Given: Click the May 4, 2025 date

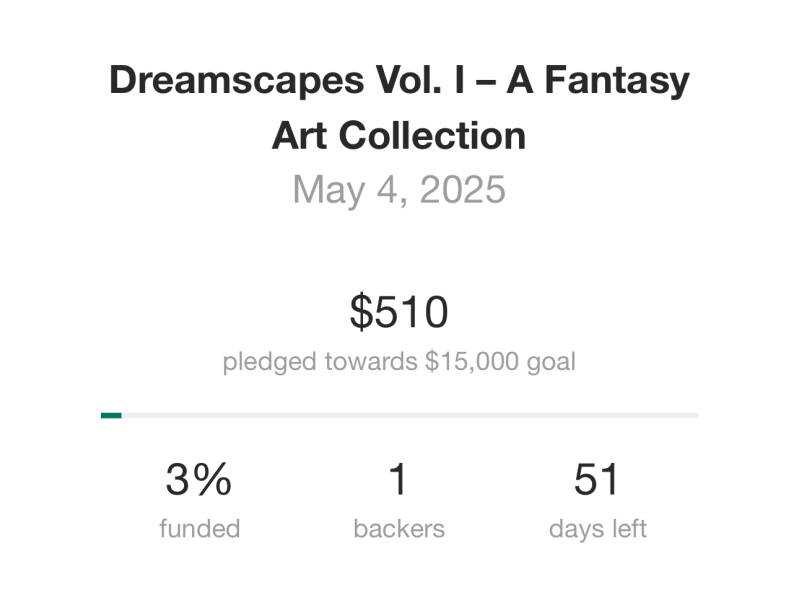Looking at the screenshot, I should (x=399, y=189).
